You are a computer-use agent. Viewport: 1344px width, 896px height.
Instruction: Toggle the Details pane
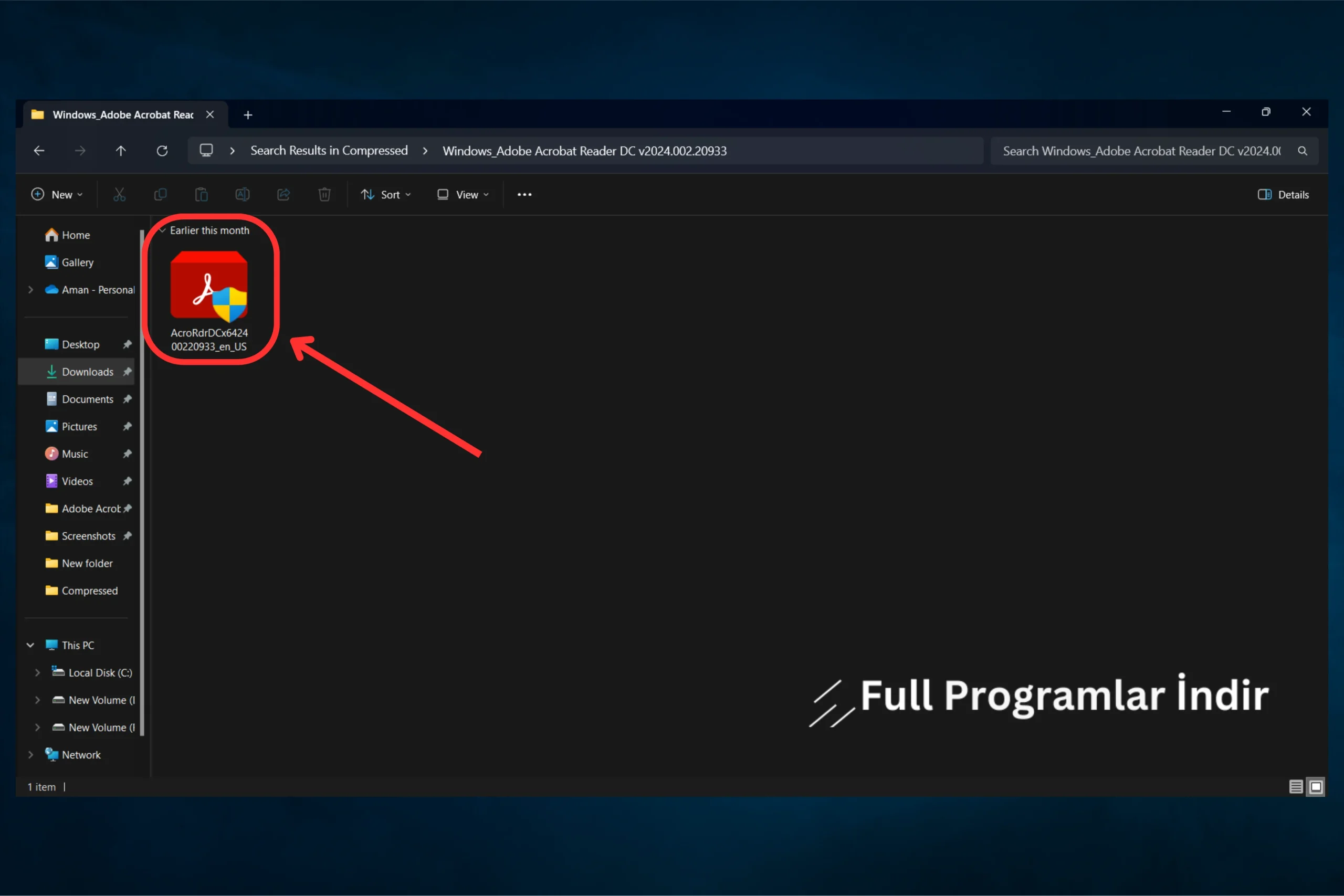click(x=1283, y=195)
